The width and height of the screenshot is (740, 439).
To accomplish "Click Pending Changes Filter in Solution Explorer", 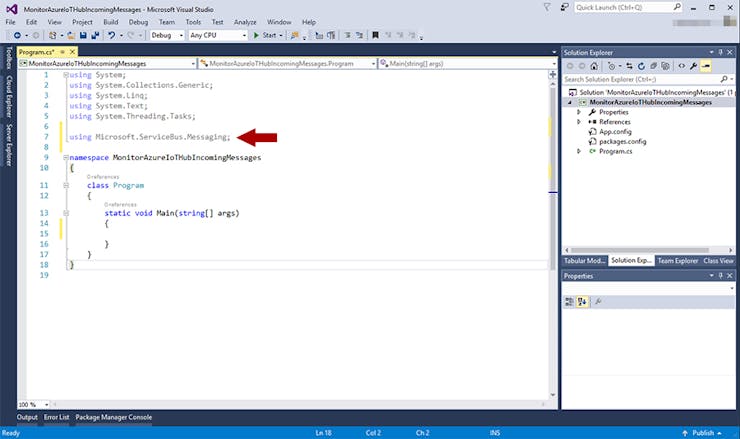I will 612,66.
